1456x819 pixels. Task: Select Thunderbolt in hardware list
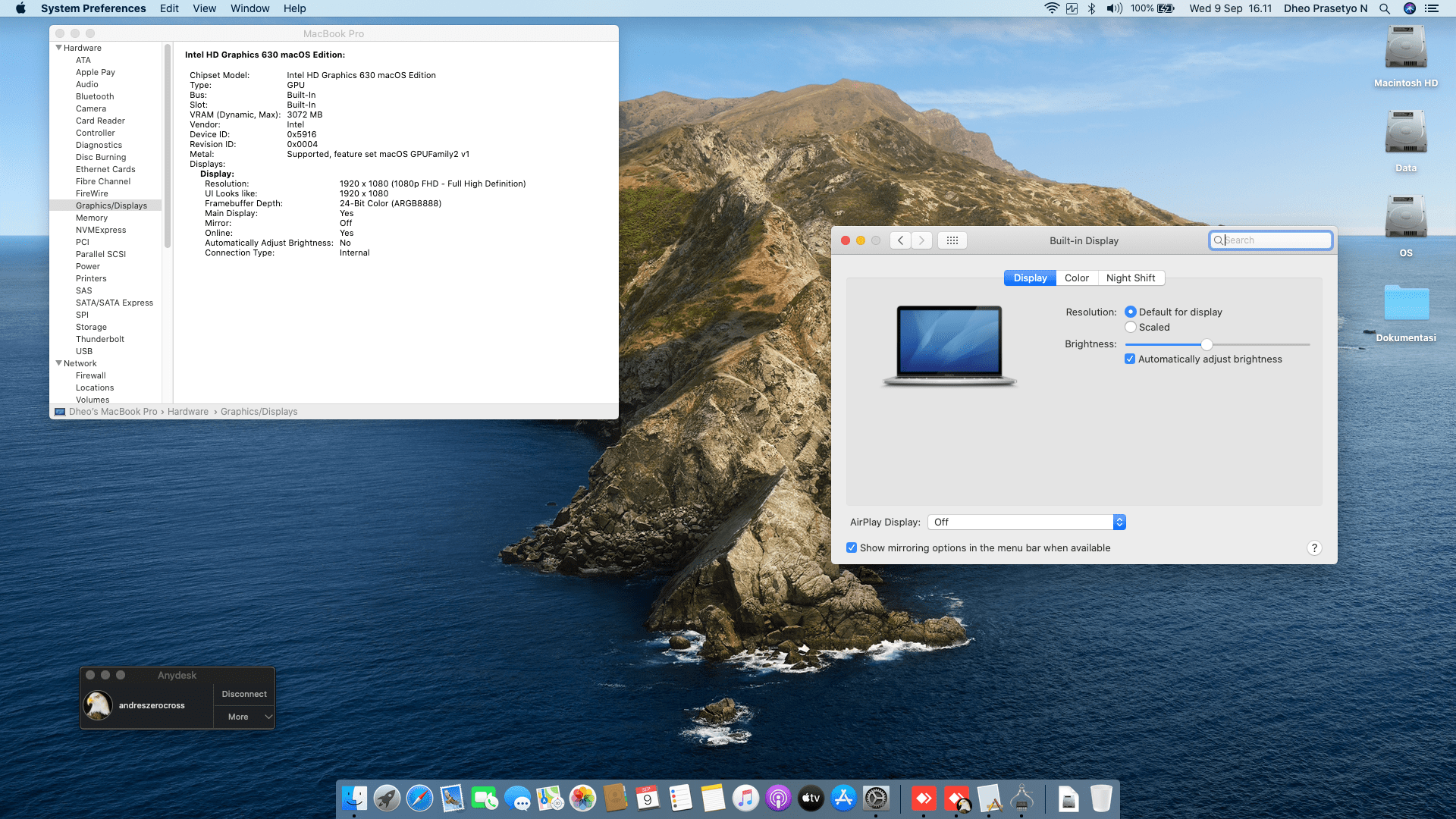[100, 339]
